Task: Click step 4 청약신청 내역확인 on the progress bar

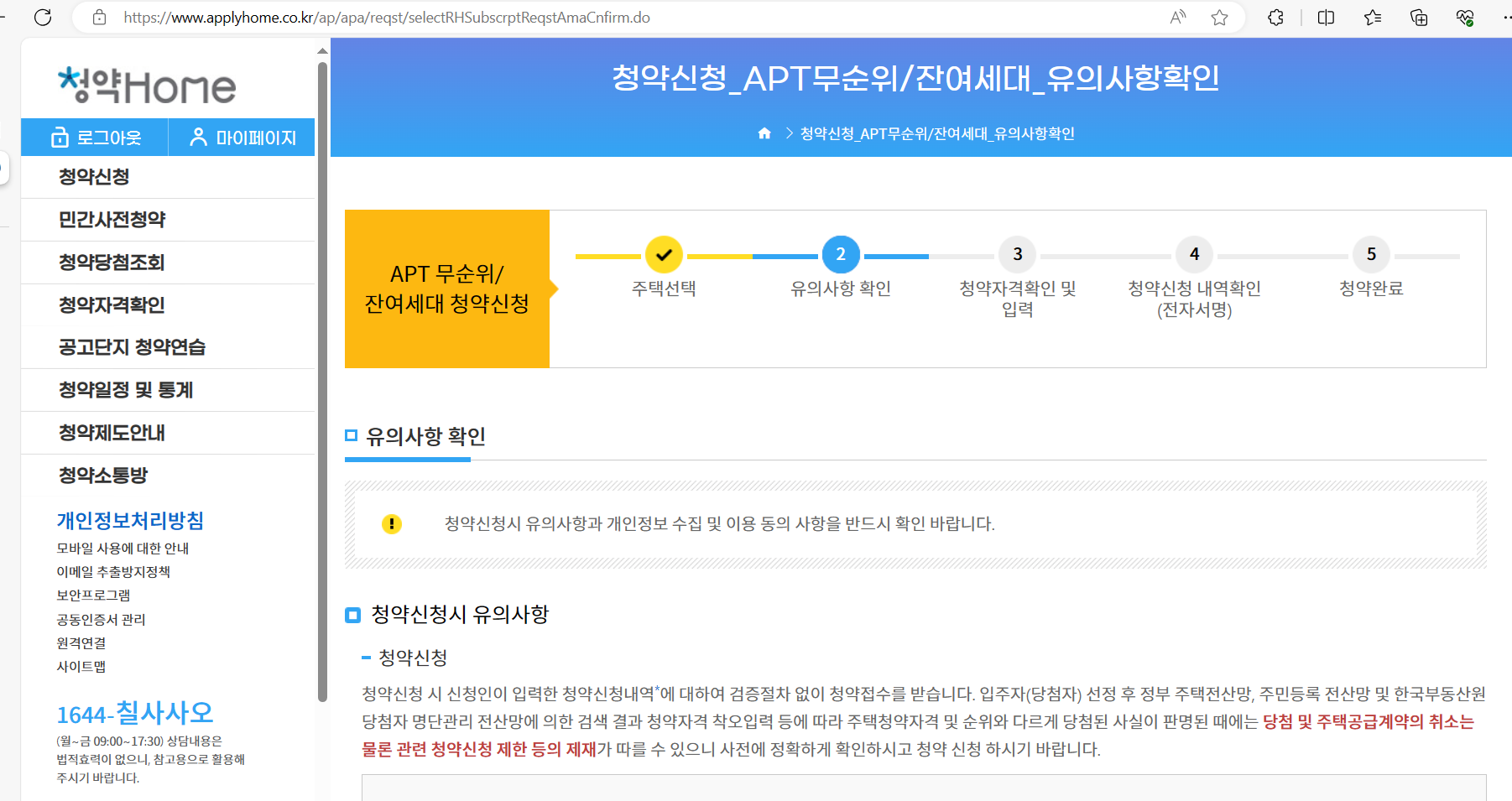Action: (1194, 254)
